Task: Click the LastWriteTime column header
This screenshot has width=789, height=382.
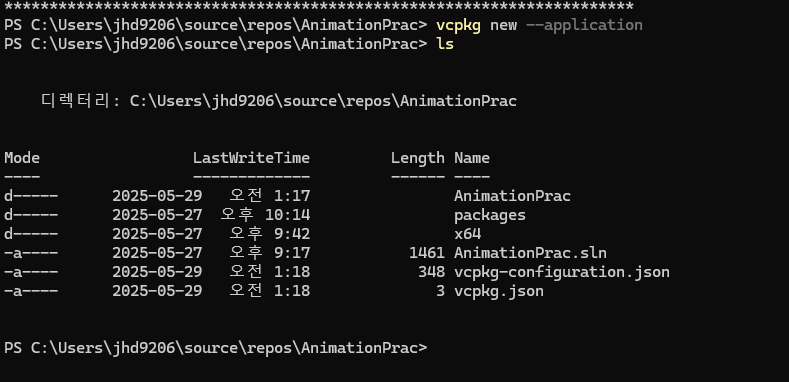Action: tap(251, 158)
